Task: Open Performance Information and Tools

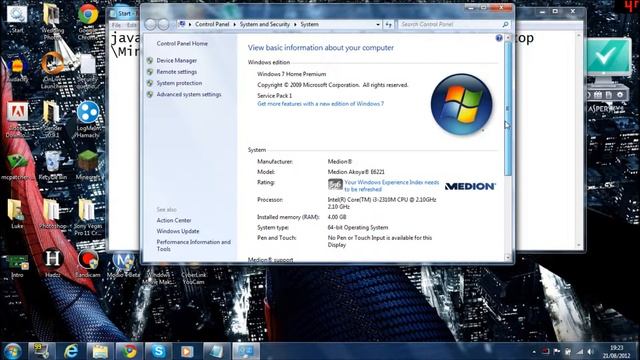Action: 193,245
